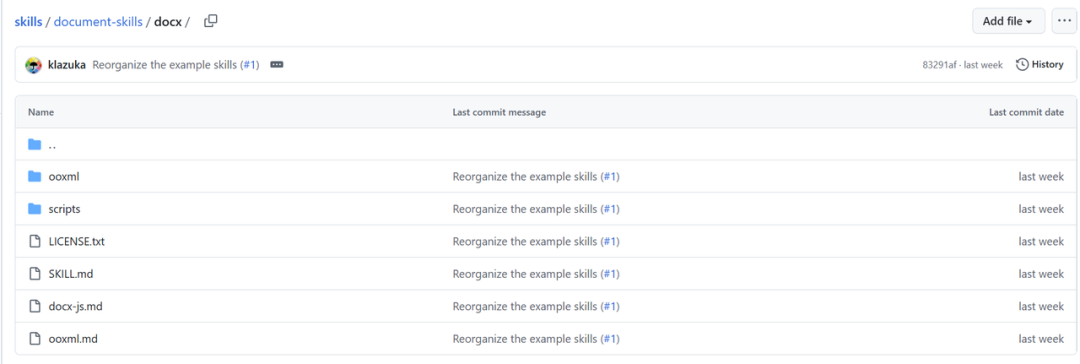Go to document-skills breadcrumb
Viewport: 1080px width, 364px height.
click(x=98, y=21)
